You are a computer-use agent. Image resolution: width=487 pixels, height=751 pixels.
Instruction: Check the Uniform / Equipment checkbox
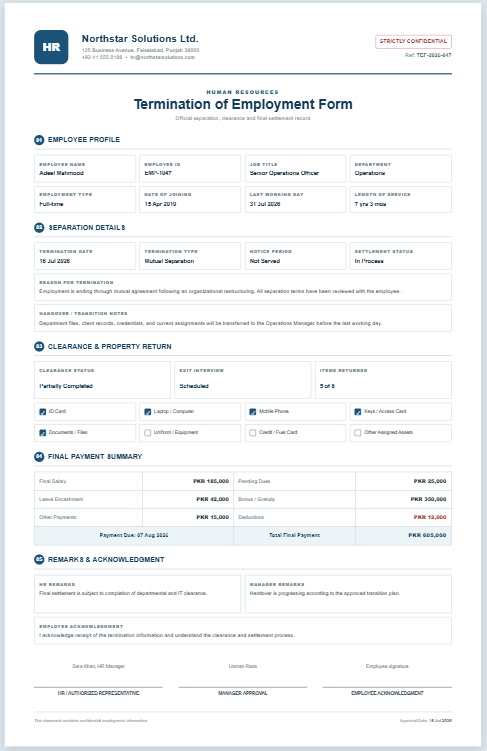(x=147, y=432)
